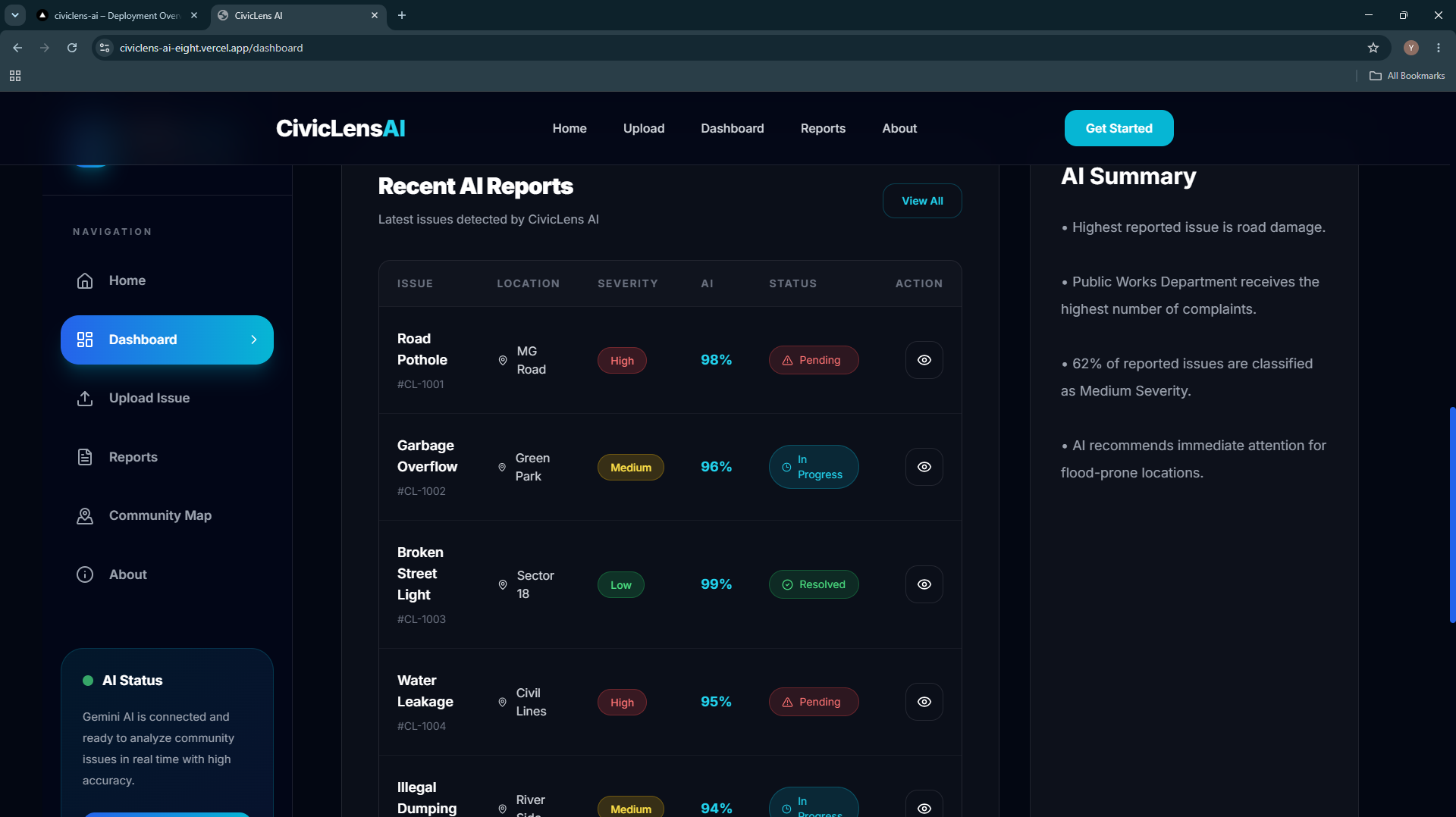Click the Home house icon in sidebar
The image size is (1456, 817).
point(85,280)
